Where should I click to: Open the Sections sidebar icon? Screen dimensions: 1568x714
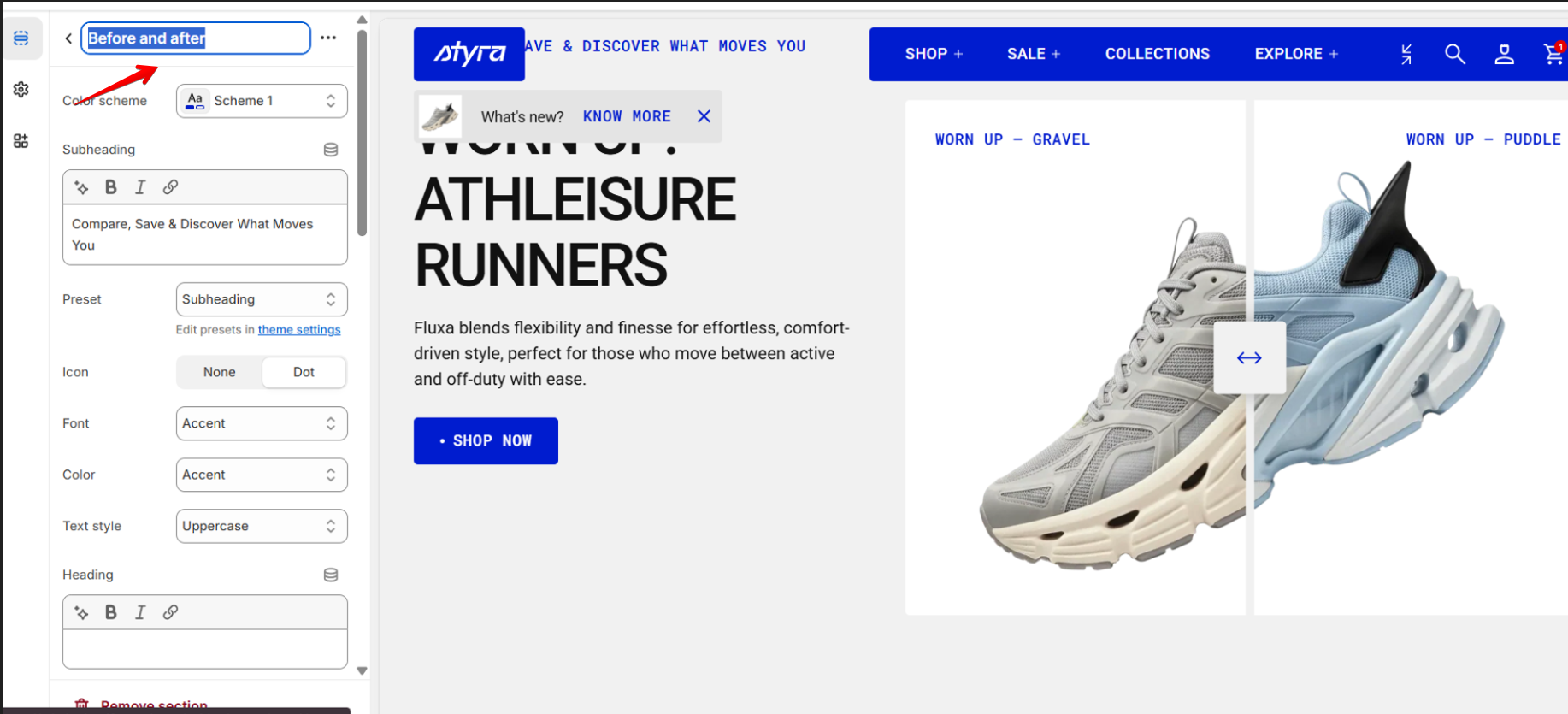click(21, 38)
